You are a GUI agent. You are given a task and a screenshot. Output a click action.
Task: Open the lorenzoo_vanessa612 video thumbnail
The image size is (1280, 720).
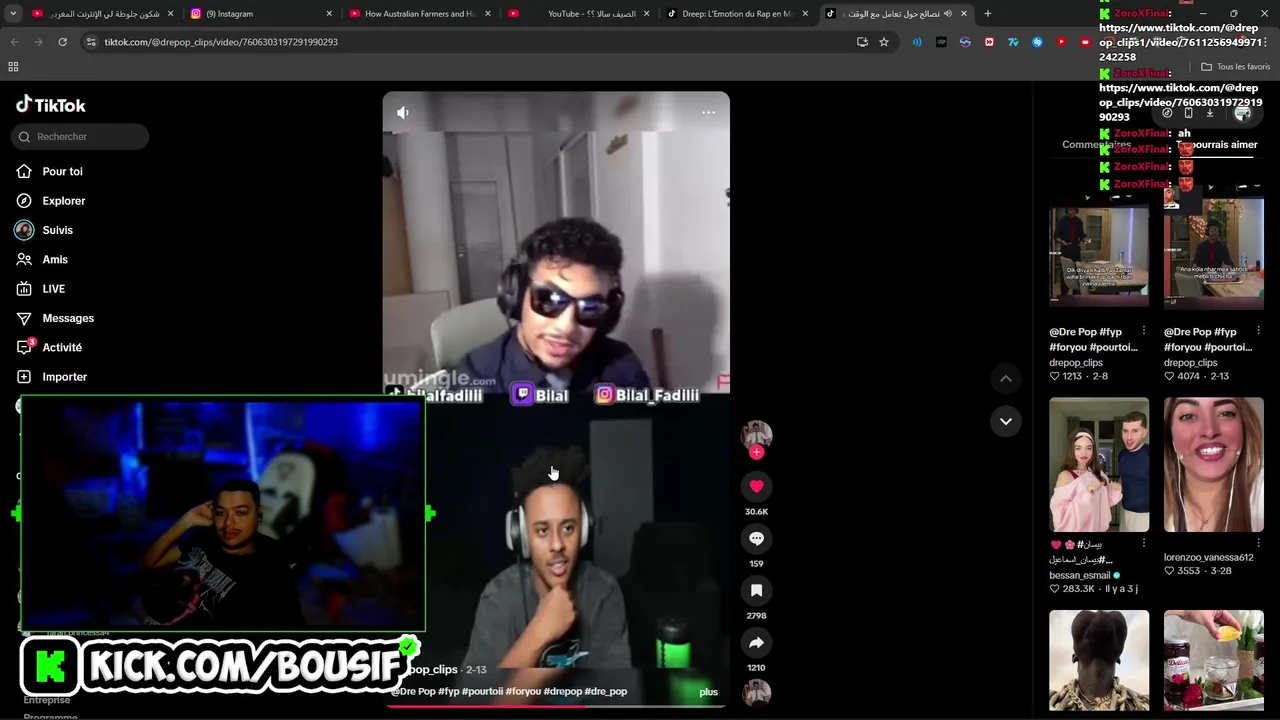(x=1213, y=465)
